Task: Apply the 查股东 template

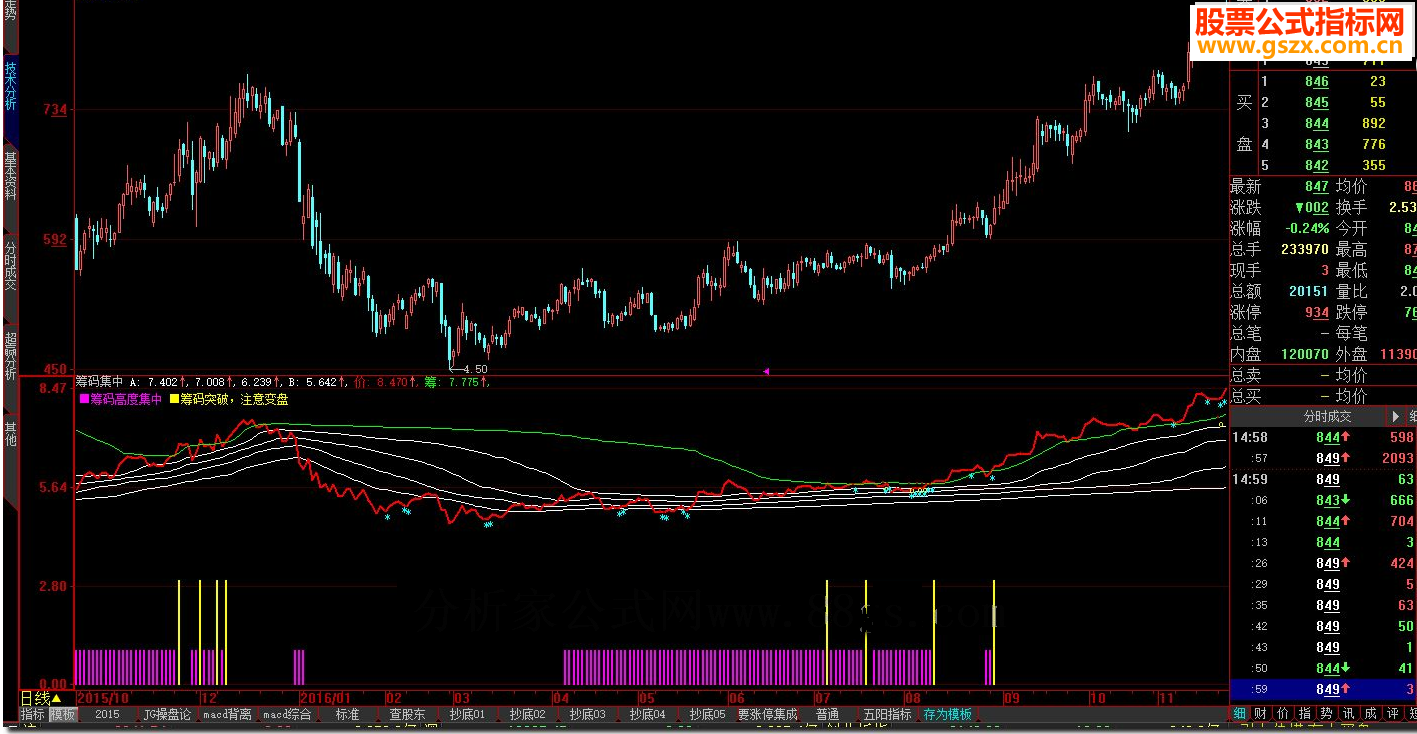Action: point(407,715)
